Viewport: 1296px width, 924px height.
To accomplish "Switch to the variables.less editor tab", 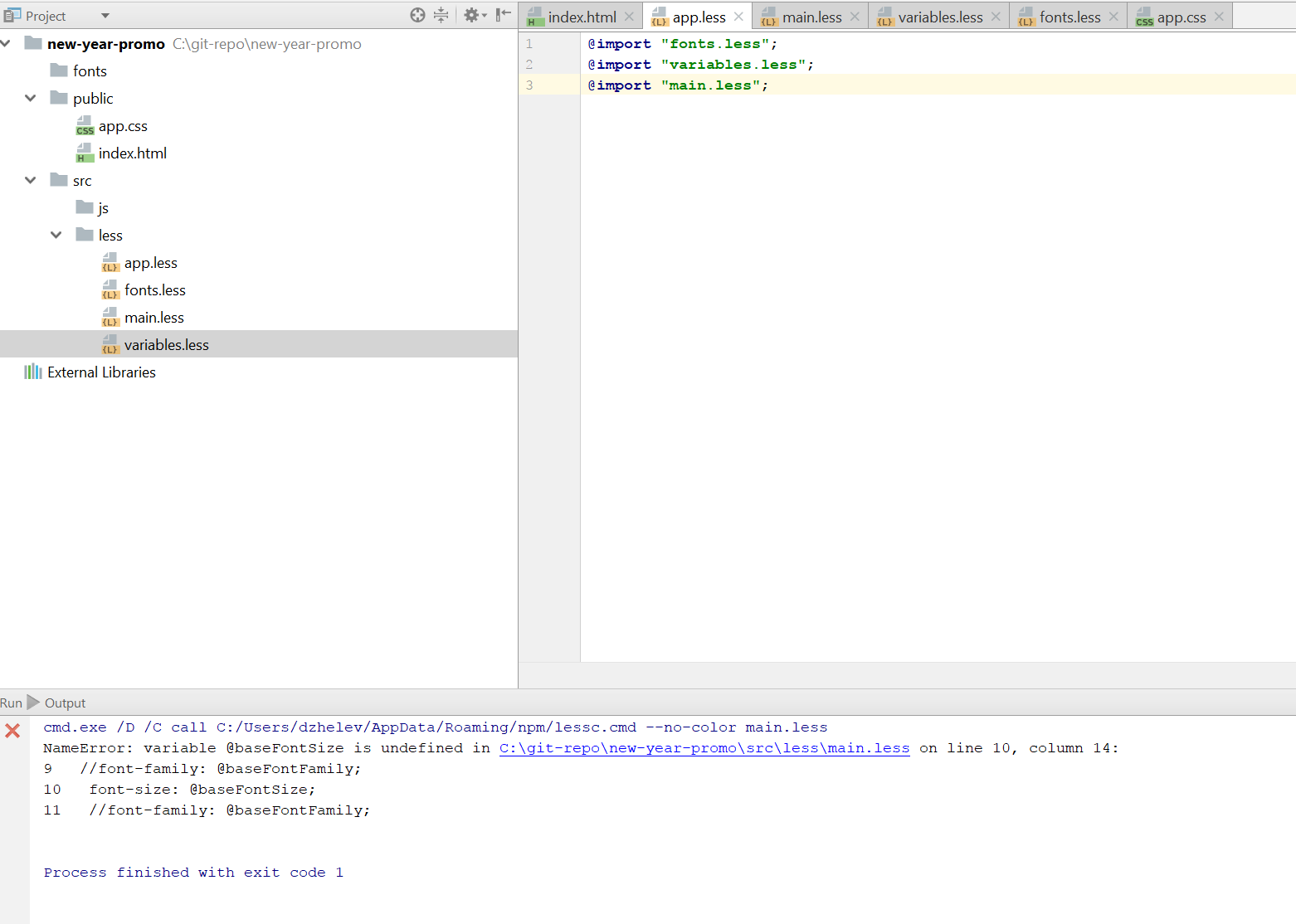I will (x=940, y=17).
